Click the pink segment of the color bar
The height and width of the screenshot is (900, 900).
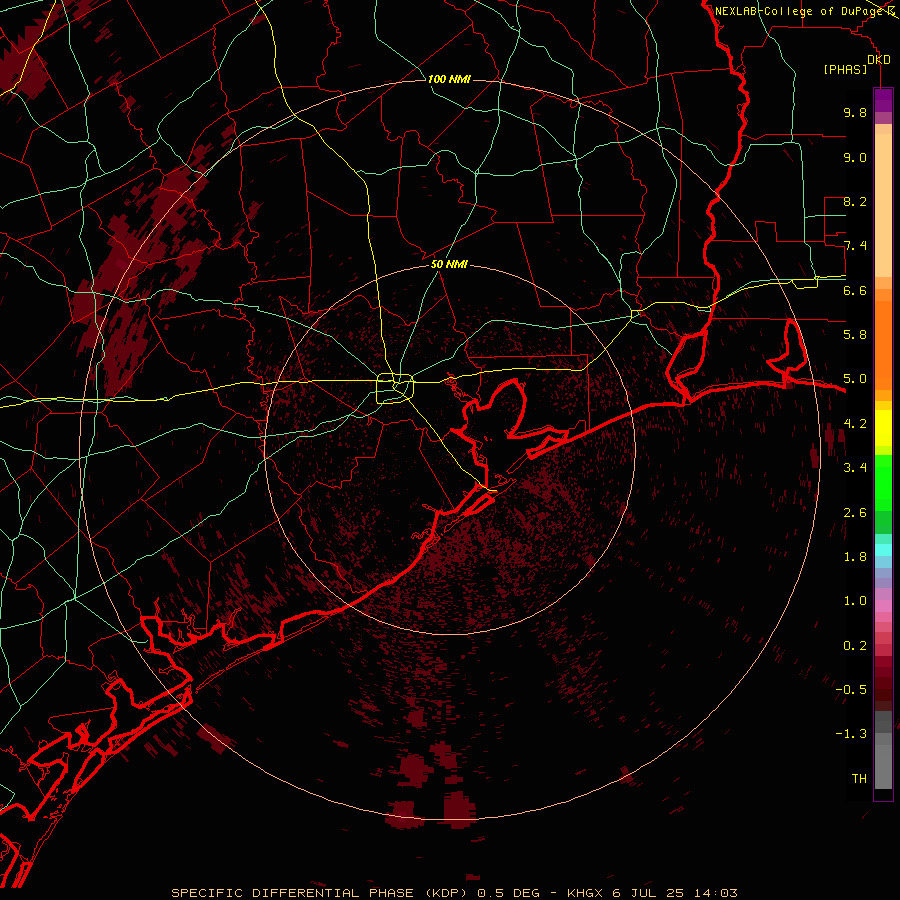(x=883, y=606)
